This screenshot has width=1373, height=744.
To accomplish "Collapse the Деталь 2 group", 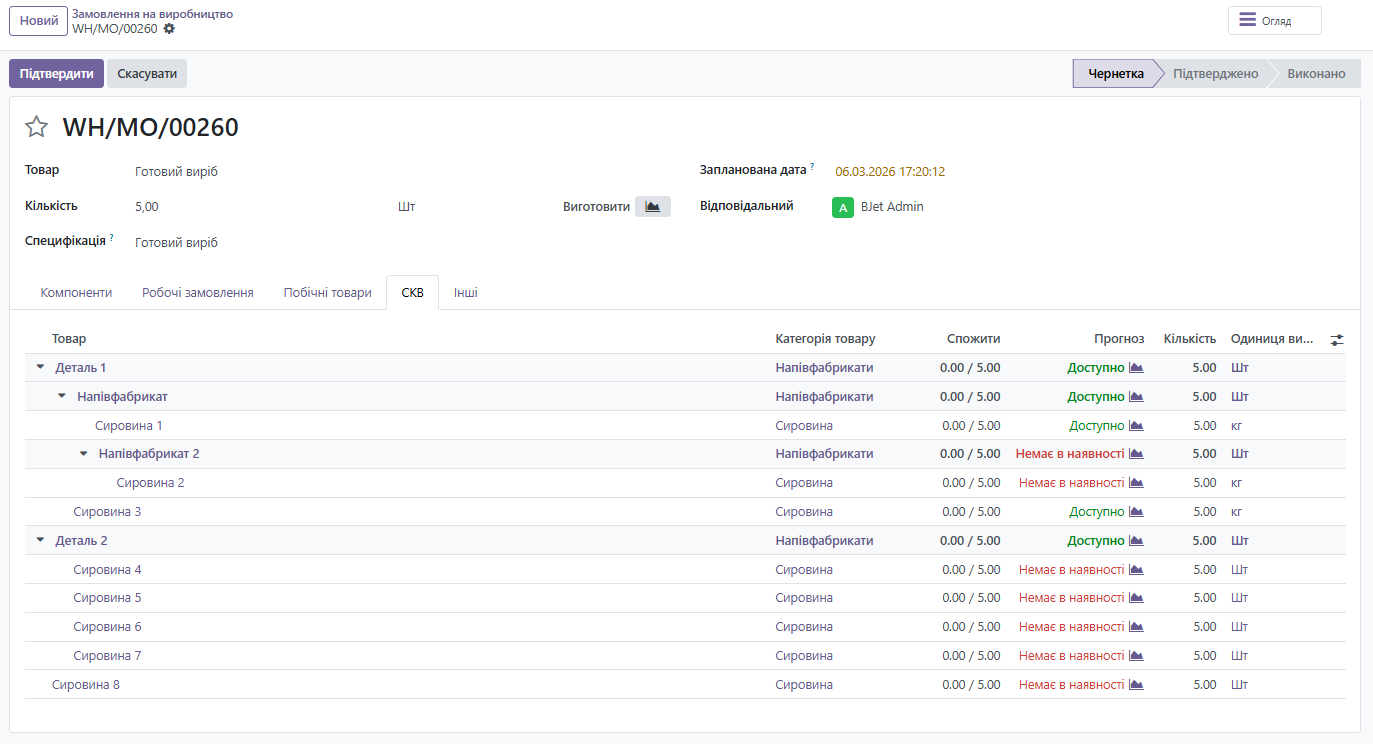I will click(x=41, y=541).
